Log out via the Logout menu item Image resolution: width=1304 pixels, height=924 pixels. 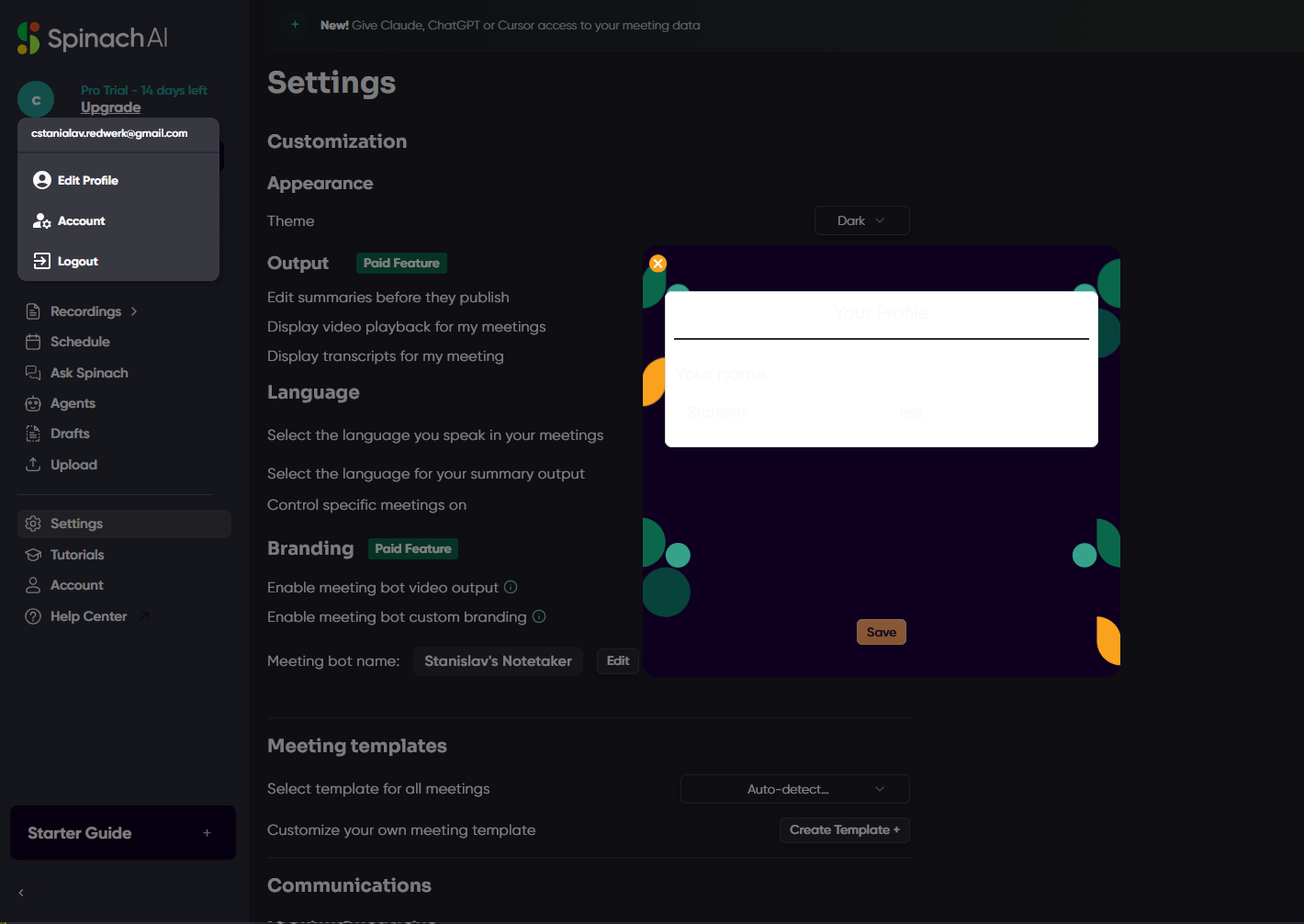click(x=118, y=261)
